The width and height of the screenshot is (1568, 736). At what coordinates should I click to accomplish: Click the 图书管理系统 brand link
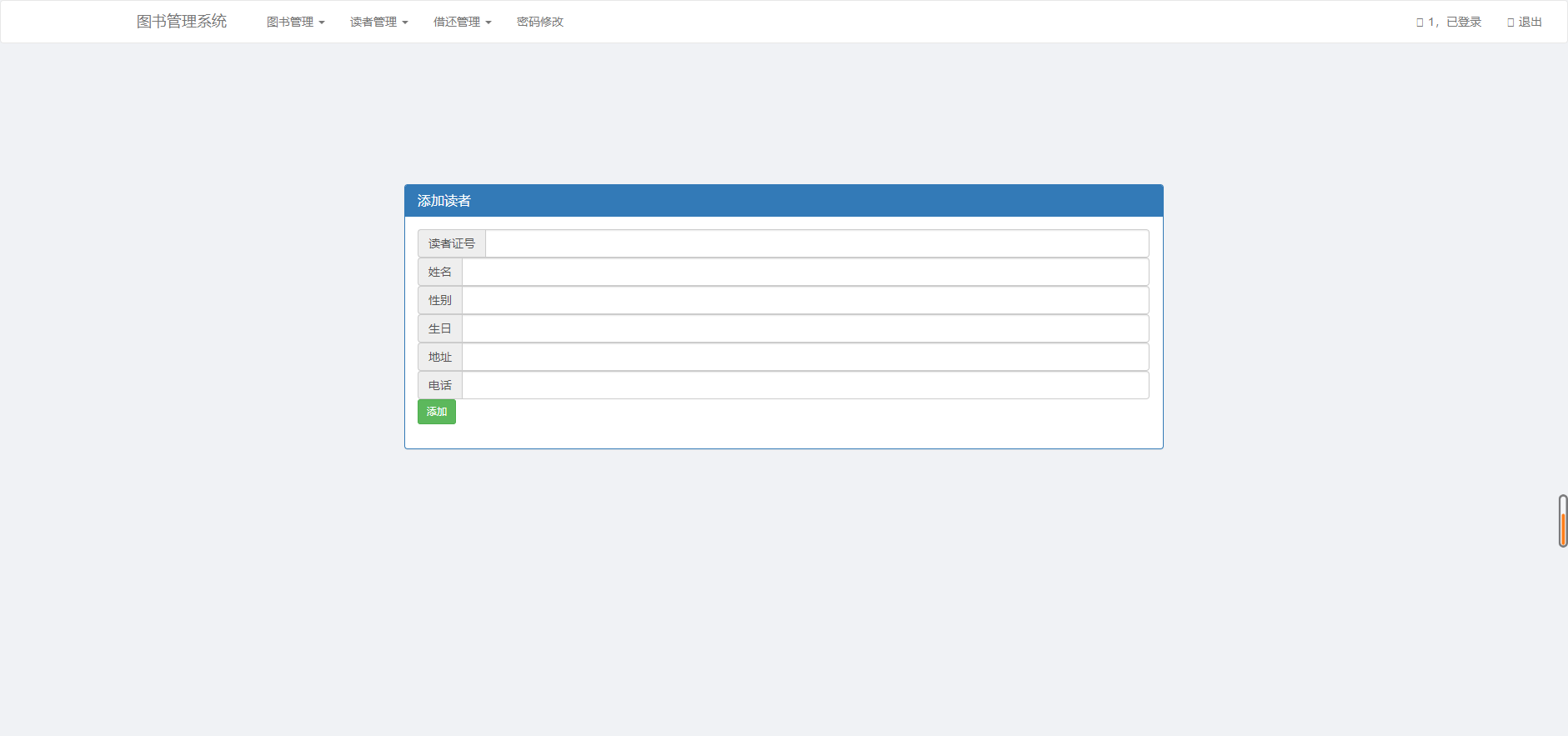[x=182, y=22]
